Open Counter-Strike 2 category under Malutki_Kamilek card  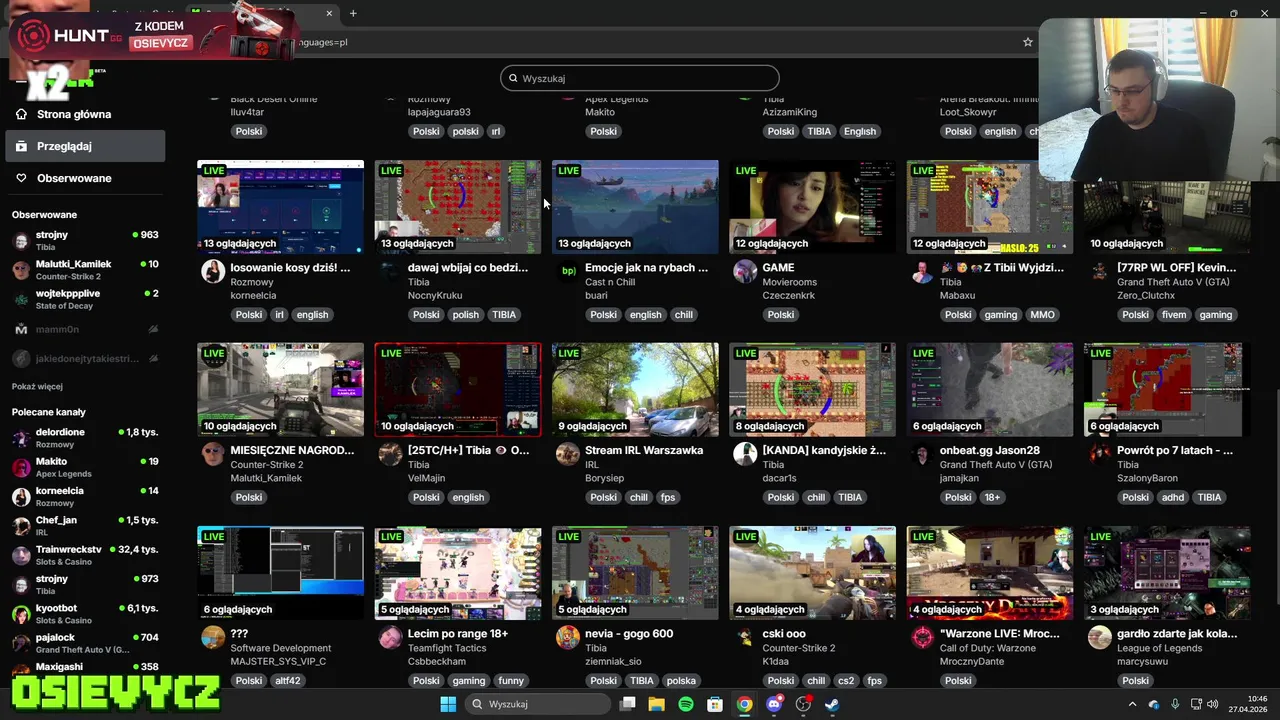click(x=266, y=465)
